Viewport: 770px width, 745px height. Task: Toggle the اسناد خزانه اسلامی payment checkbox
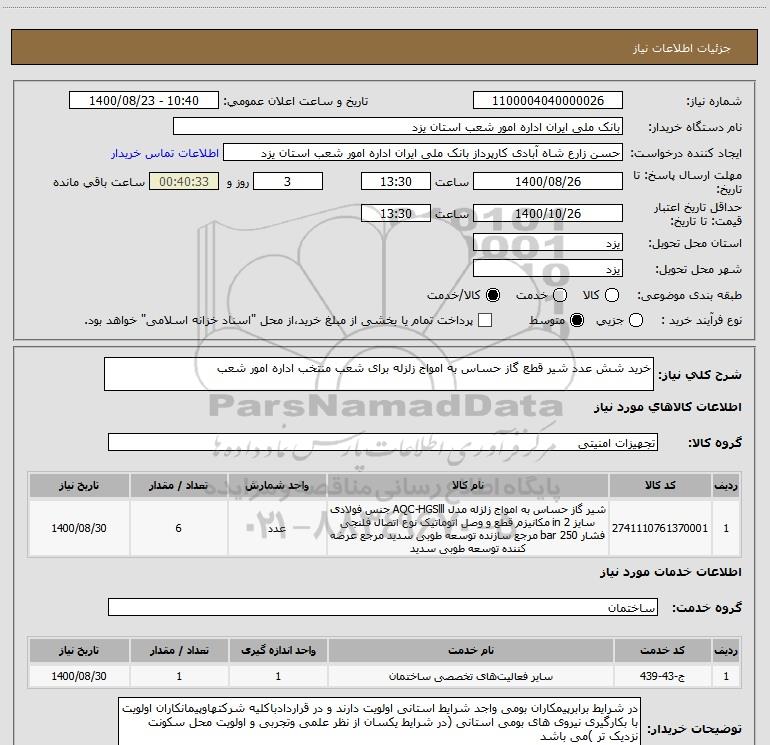[485, 320]
